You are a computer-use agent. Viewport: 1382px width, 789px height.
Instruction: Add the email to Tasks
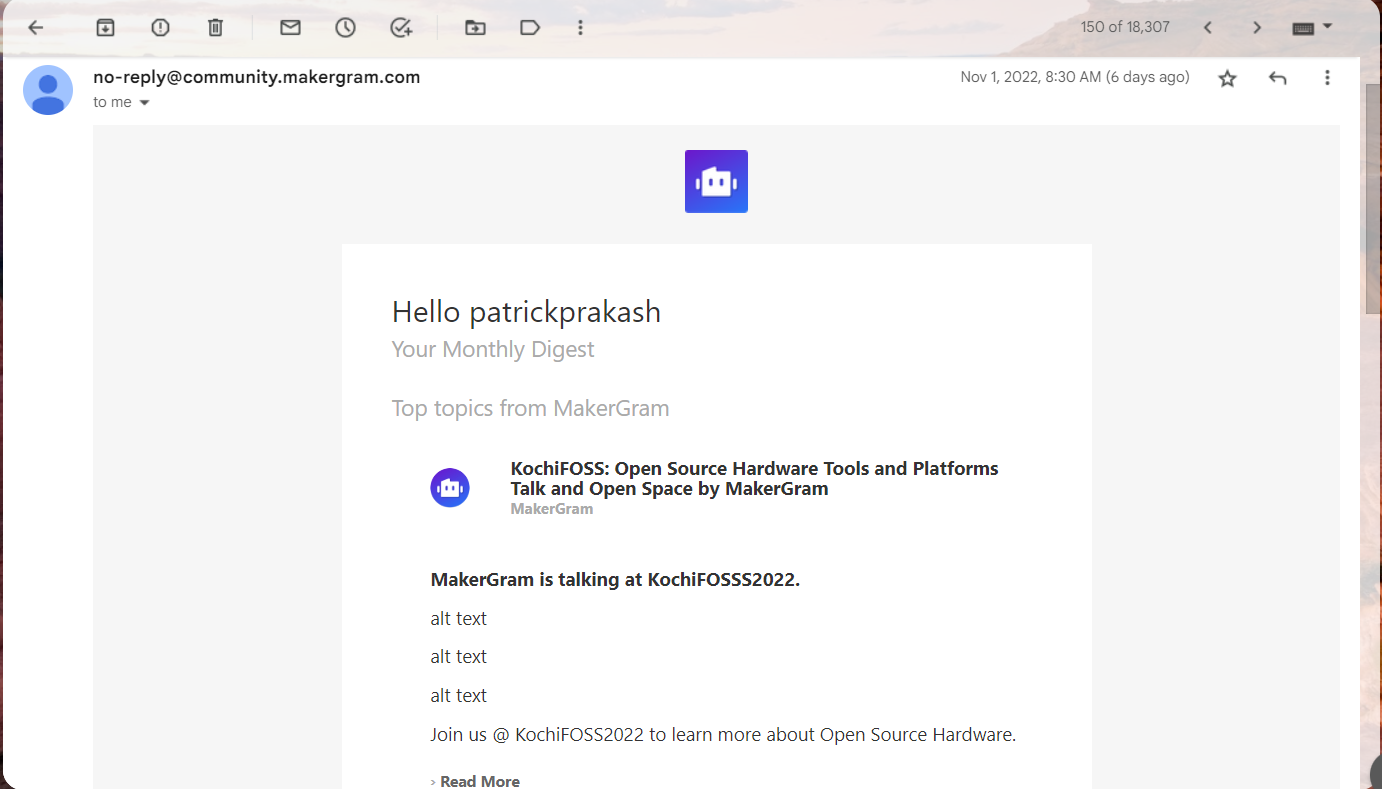(401, 27)
